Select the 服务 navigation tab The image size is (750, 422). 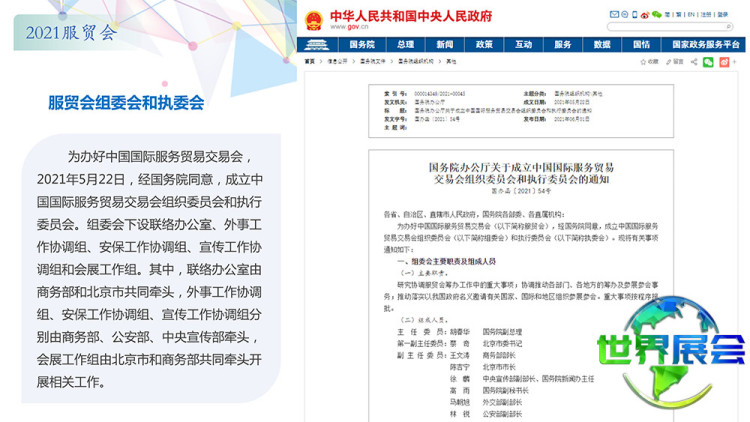pos(562,45)
